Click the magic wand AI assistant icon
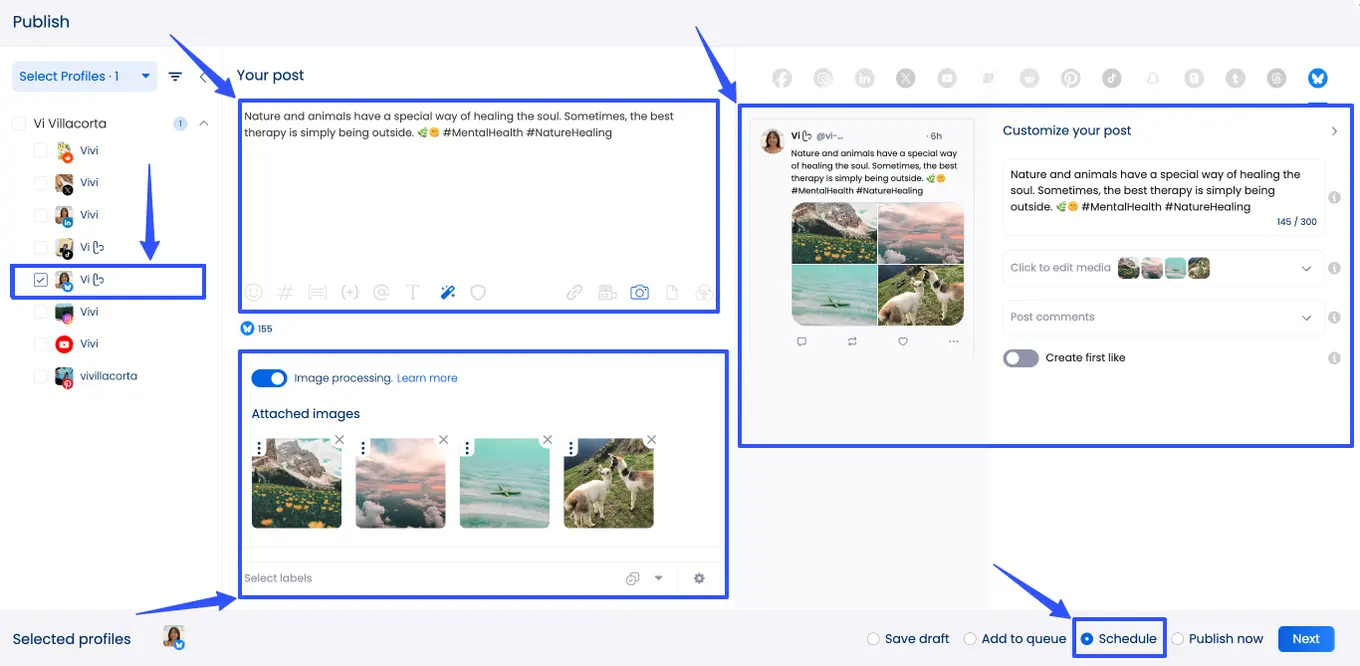The image size is (1360, 666). pos(447,292)
